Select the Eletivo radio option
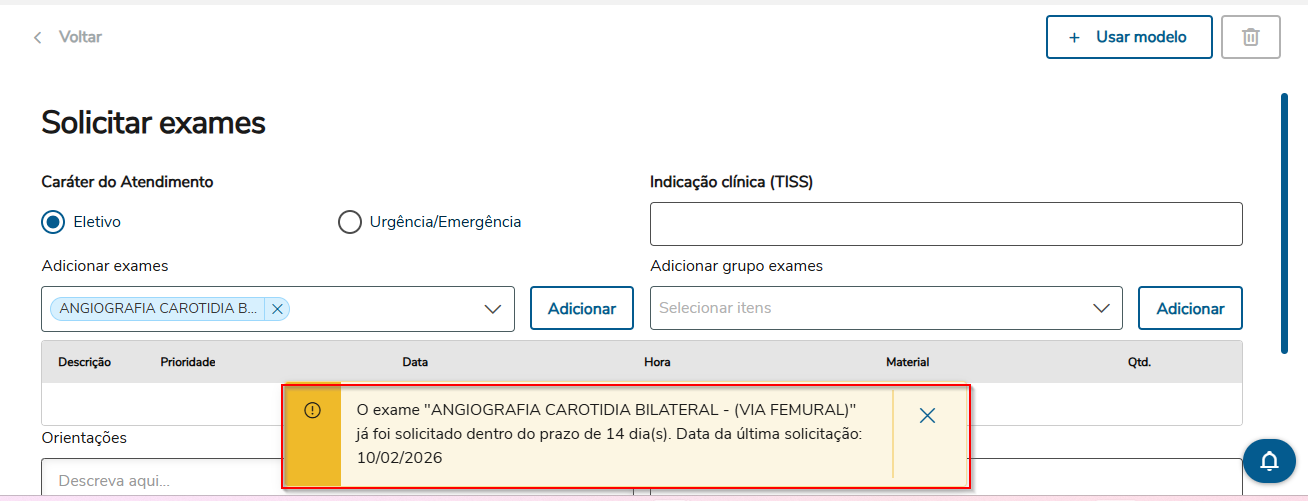Screen dimensions: 1308x501 [53, 222]
